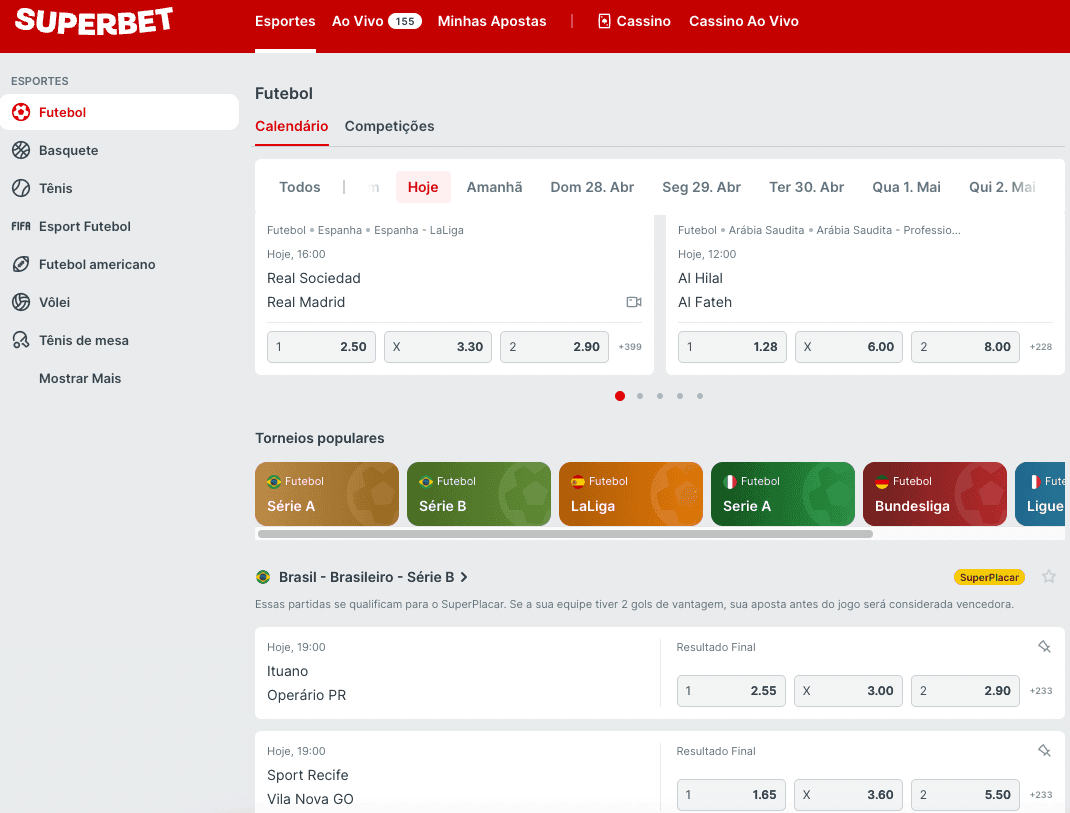Bet on Al Fateh win at 8.00

point(966,347)
